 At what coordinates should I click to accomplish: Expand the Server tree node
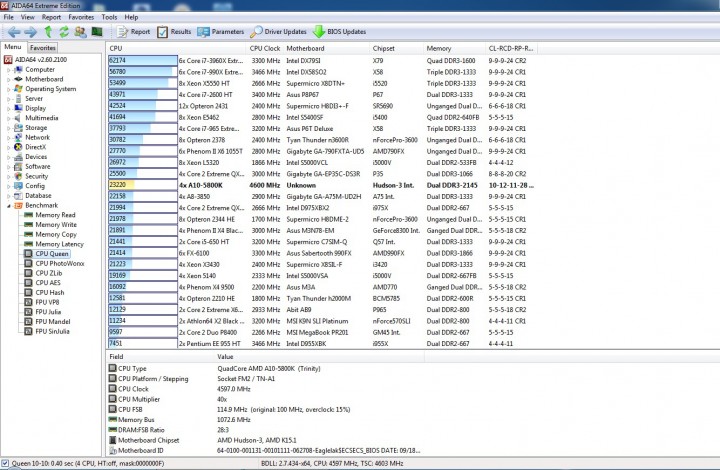coord(8,99)
